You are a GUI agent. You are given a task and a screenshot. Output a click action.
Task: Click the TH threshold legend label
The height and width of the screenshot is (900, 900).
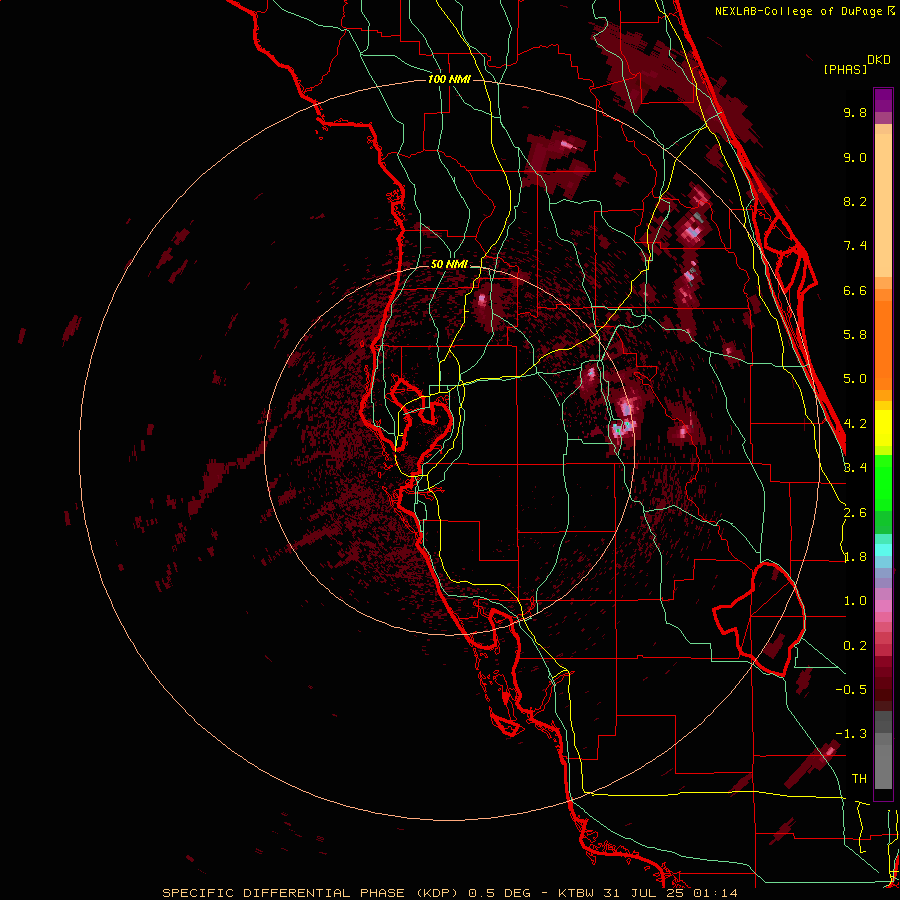point(859,779)
